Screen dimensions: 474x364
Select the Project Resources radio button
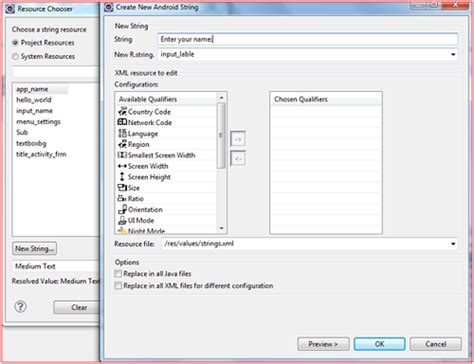[15, 43]
